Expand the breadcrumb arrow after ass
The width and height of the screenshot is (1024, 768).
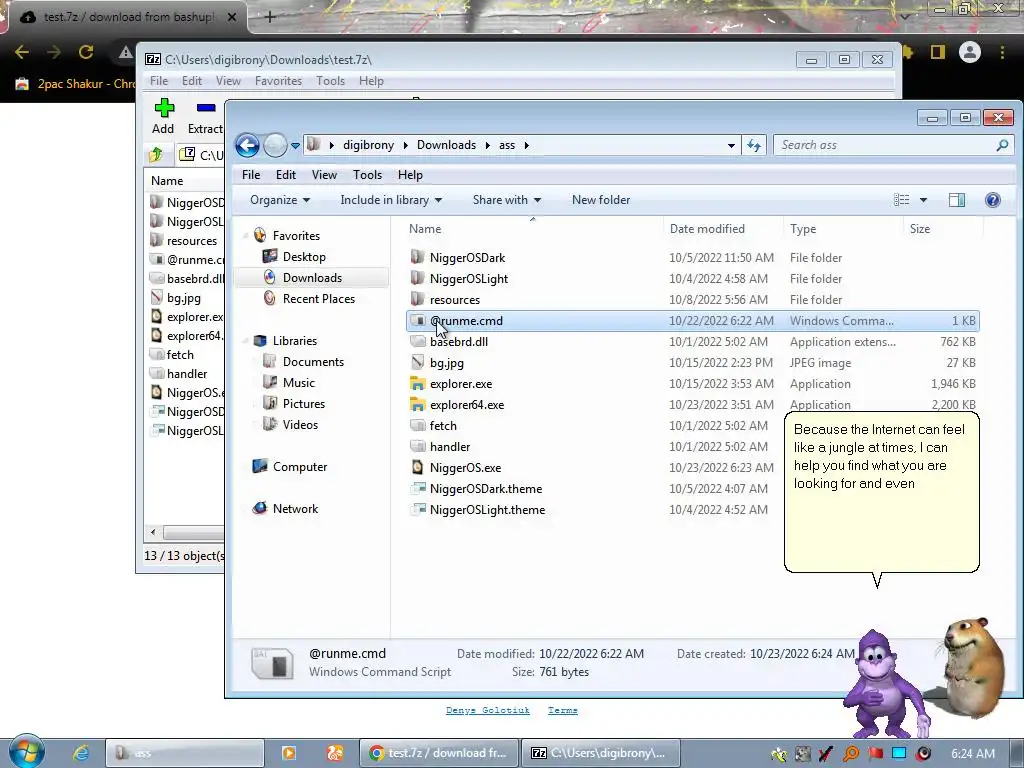(x=526, y=145)
